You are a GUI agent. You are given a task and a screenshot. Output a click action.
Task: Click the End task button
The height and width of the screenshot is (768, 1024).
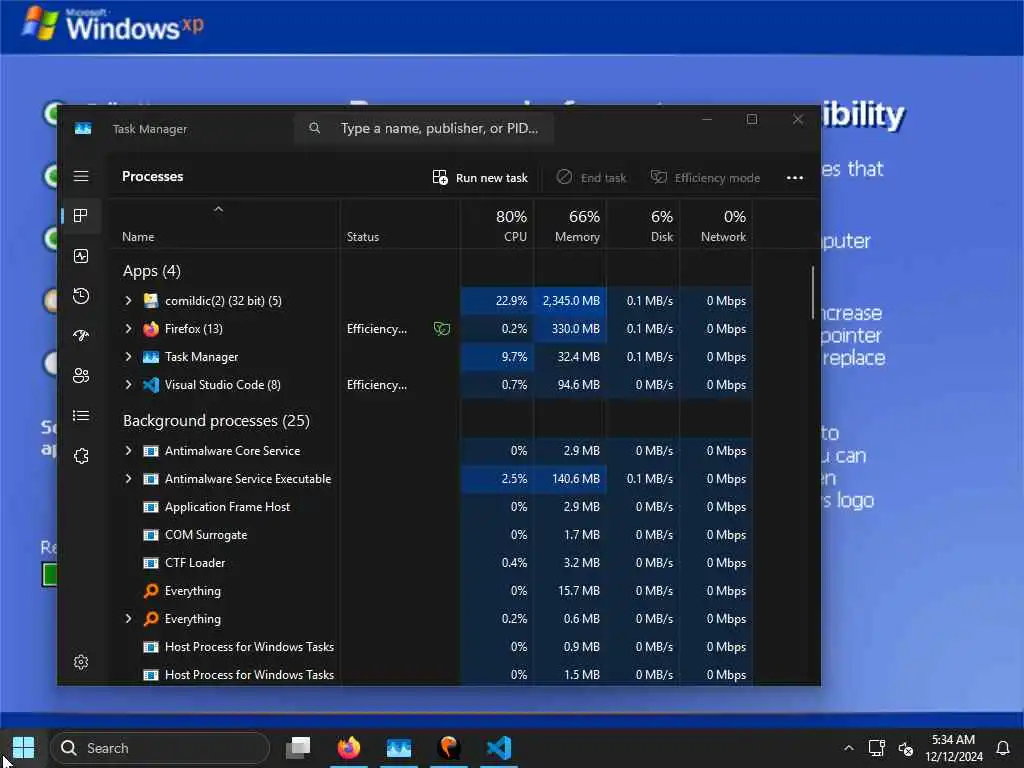click(x=592, y=178)
